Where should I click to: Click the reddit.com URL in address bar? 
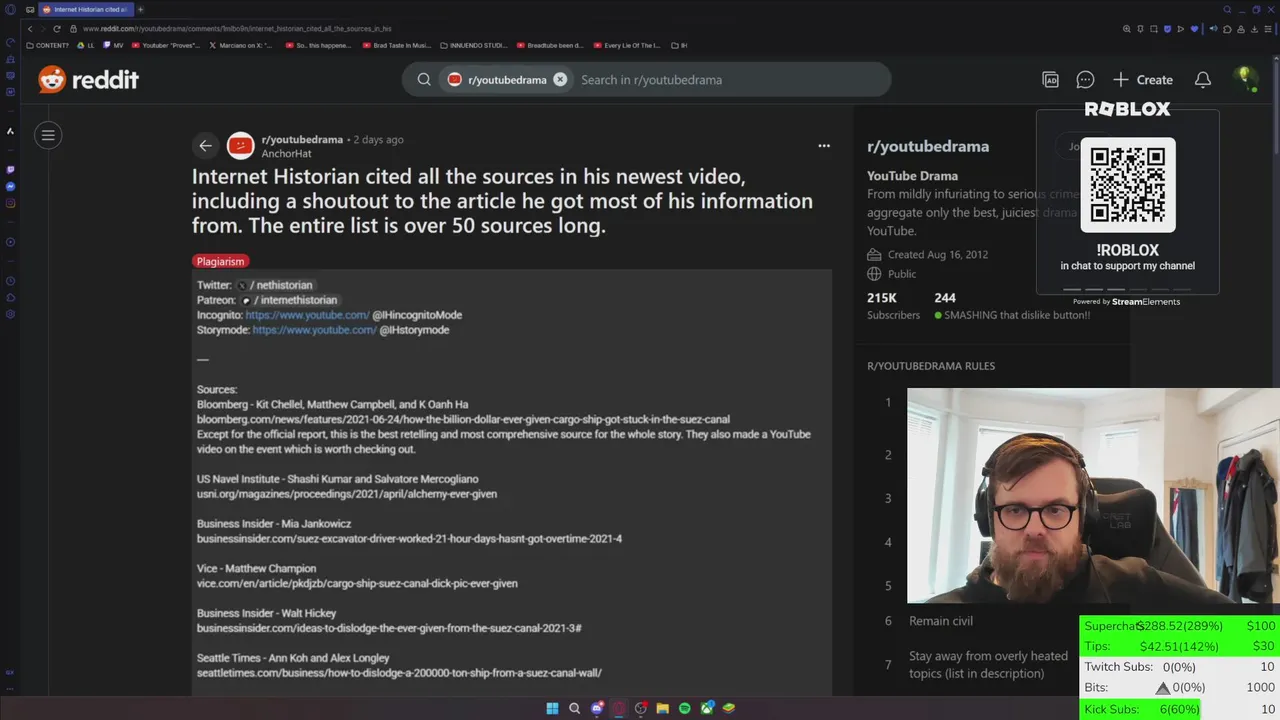[x=237, y=29]
